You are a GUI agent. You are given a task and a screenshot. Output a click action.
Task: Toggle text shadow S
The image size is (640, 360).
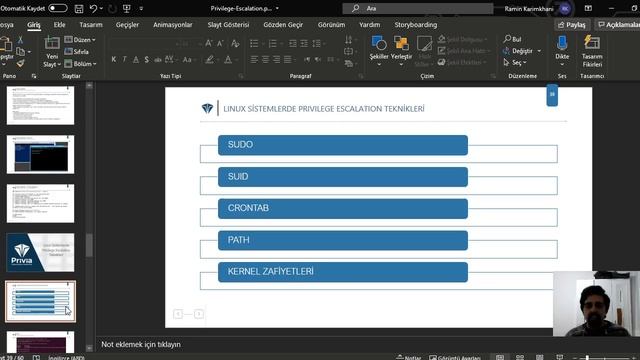(147, 60)
